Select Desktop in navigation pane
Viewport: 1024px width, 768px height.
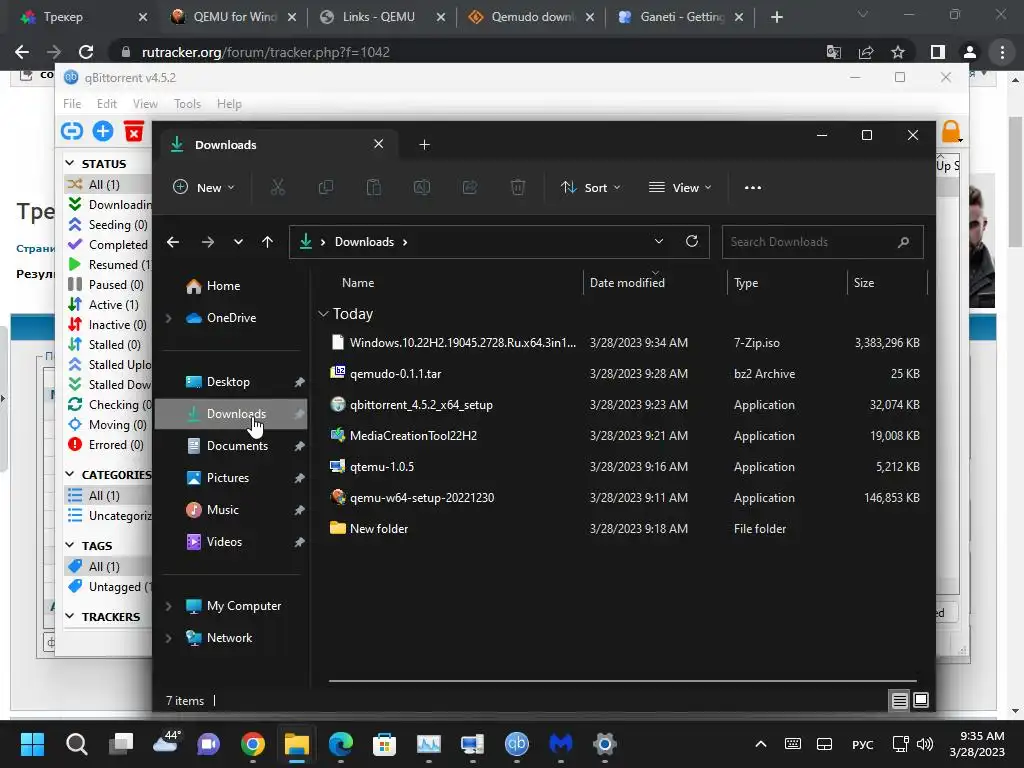[x=232, y=382]
